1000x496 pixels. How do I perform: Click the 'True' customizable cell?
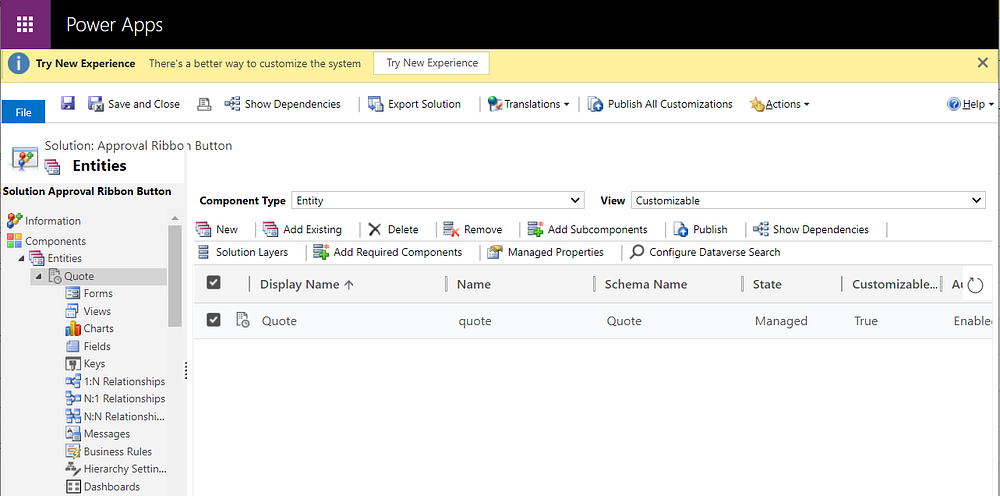(x=866, y=321)
